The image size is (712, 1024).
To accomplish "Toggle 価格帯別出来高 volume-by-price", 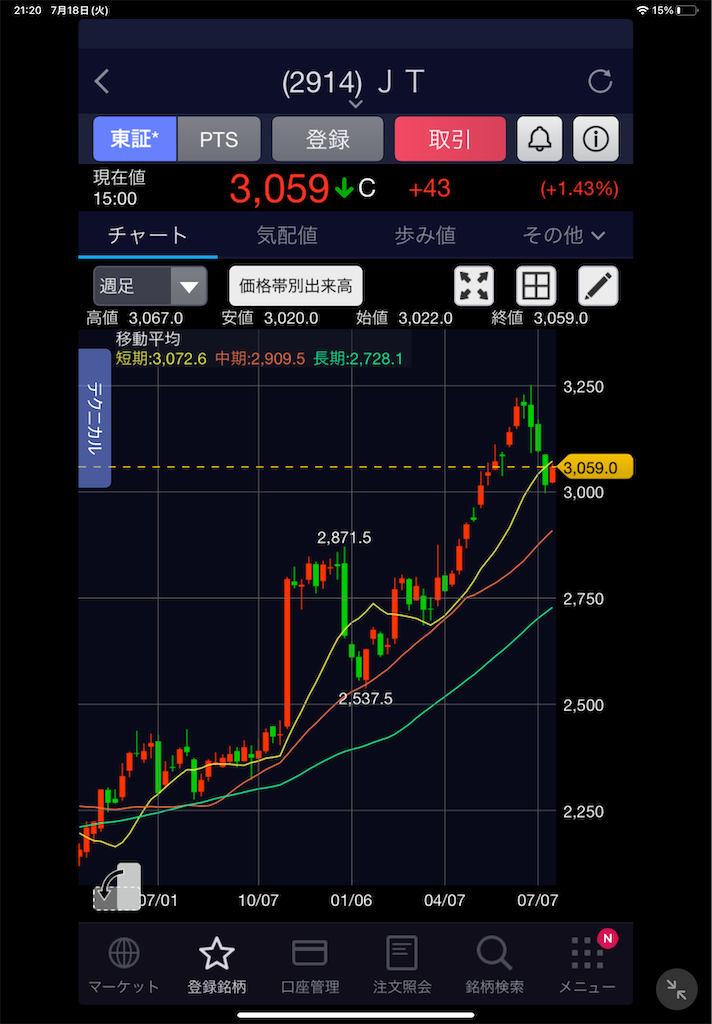I will point(295,286).
